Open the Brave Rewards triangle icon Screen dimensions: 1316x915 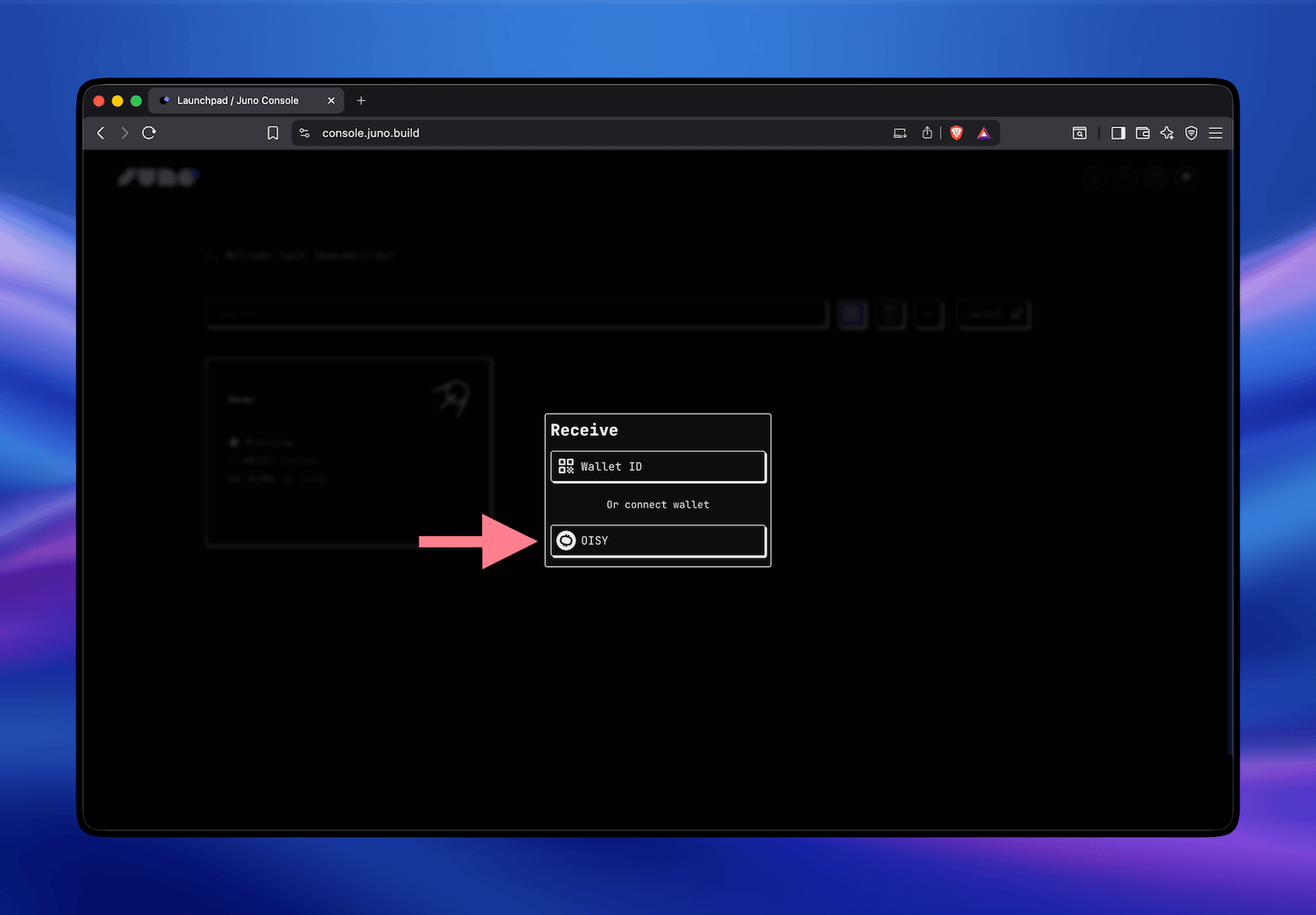984,132
